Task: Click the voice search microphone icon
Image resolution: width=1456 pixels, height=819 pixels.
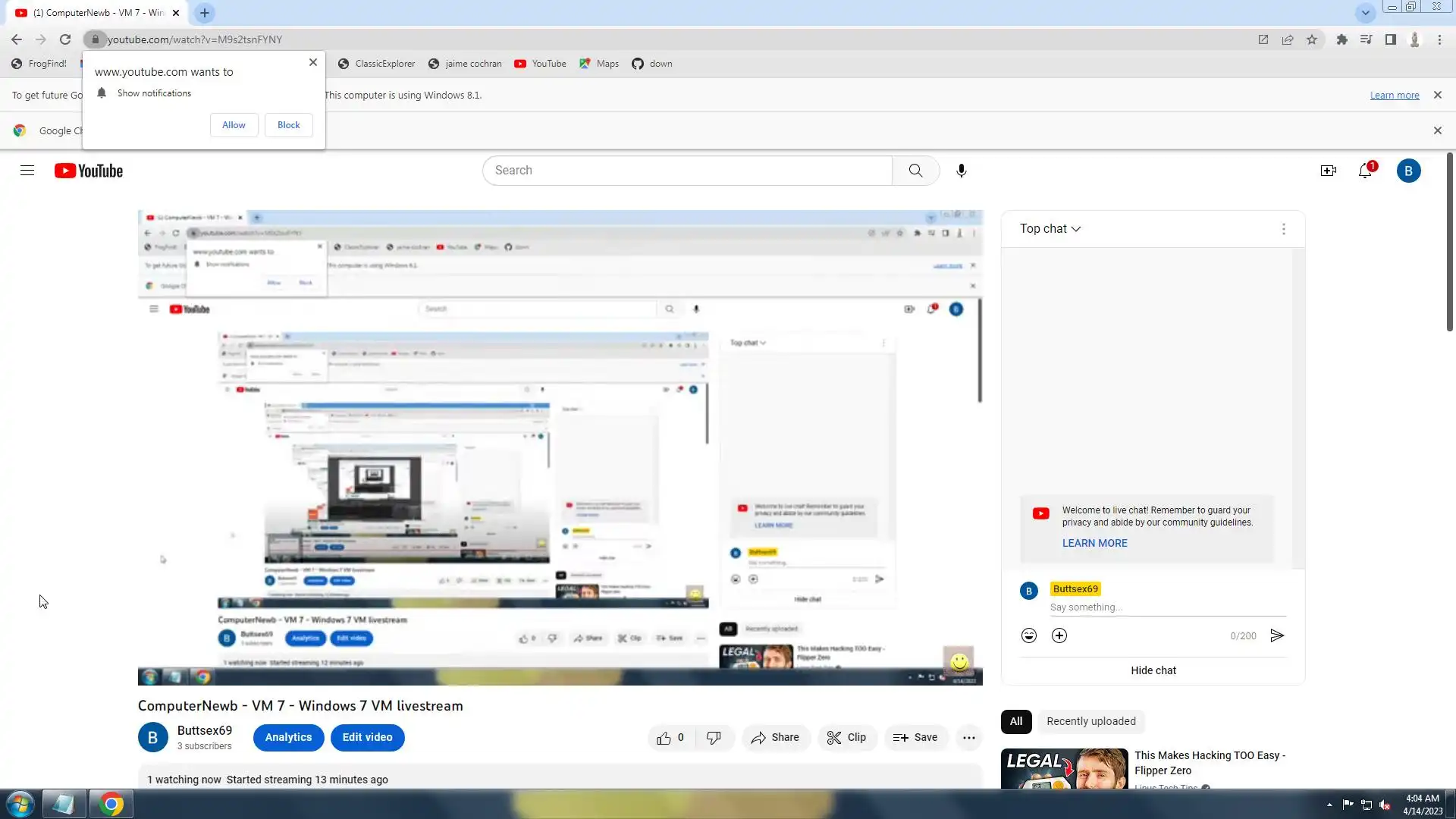Action: click(961, 171)
